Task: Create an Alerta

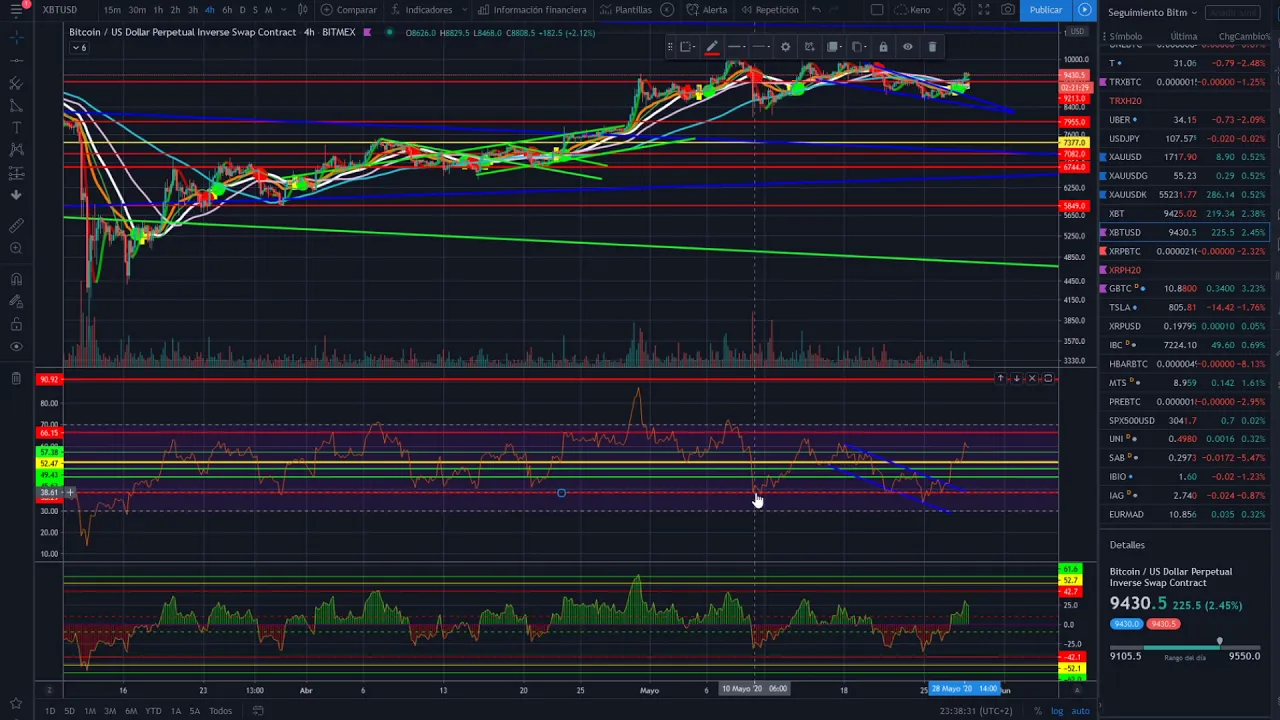Action: 708,10
